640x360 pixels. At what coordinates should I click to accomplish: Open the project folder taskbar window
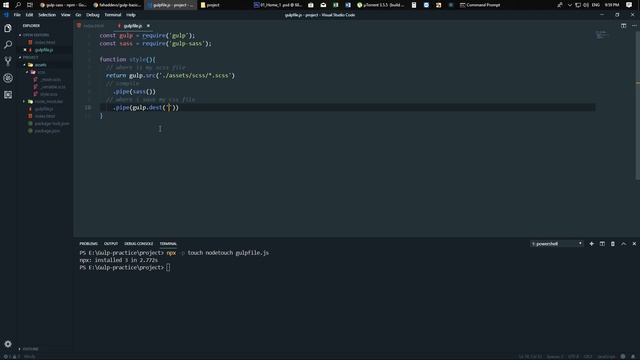coord(211,5)
